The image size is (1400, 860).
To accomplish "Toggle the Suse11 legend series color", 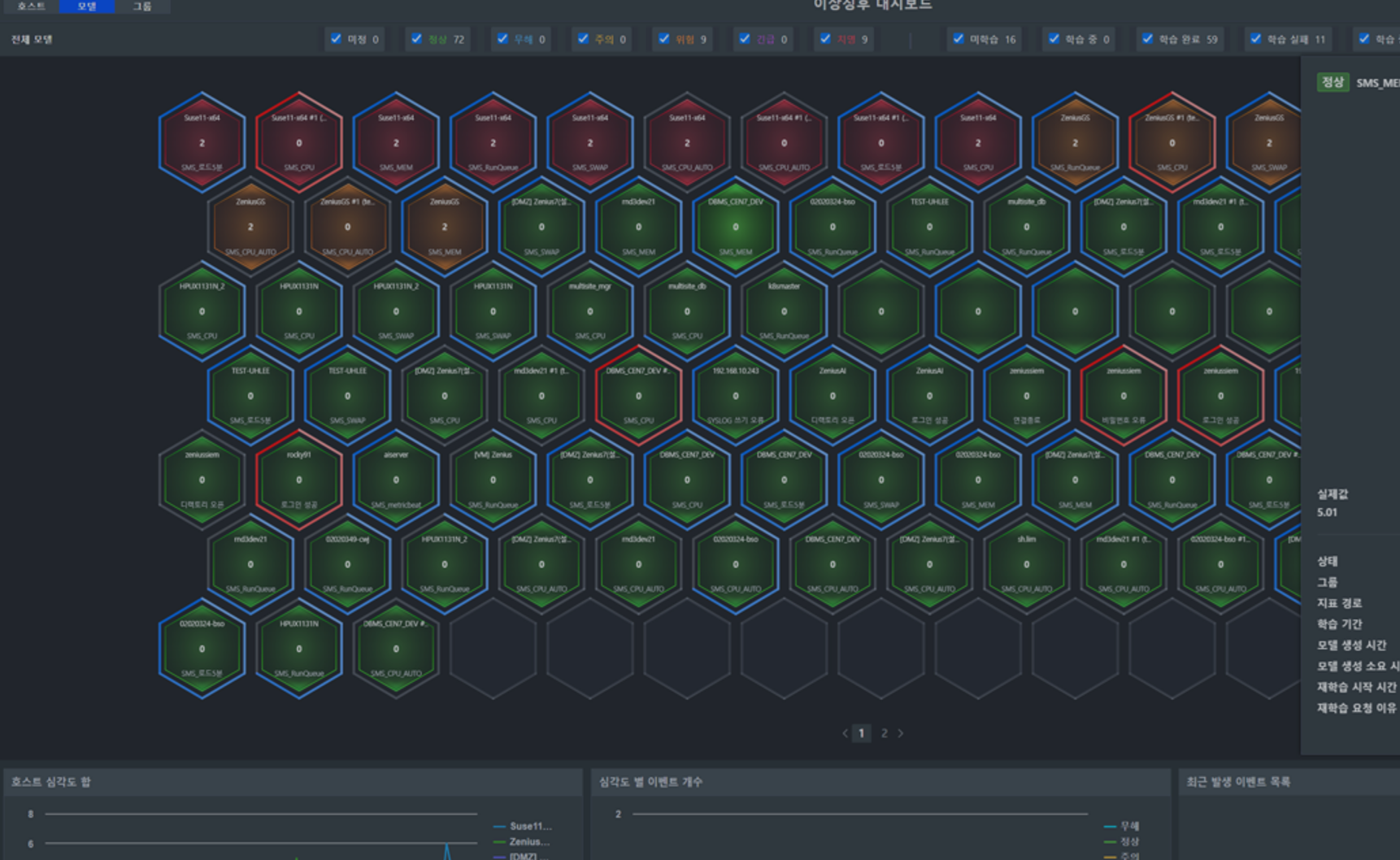I will click(499, 827).
